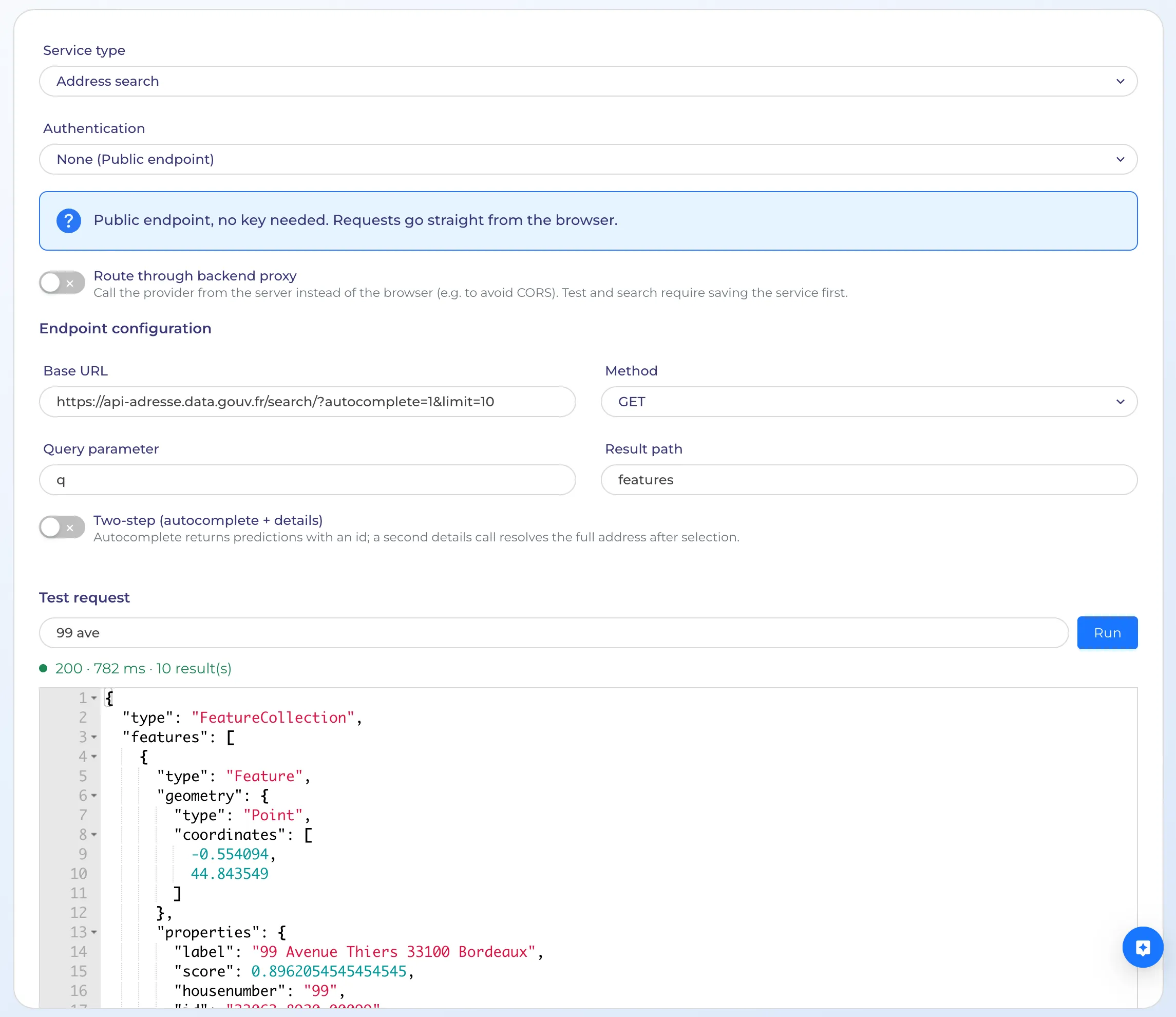
Task: Click the "FeatureCollection" string value
Action: point(273,718)
